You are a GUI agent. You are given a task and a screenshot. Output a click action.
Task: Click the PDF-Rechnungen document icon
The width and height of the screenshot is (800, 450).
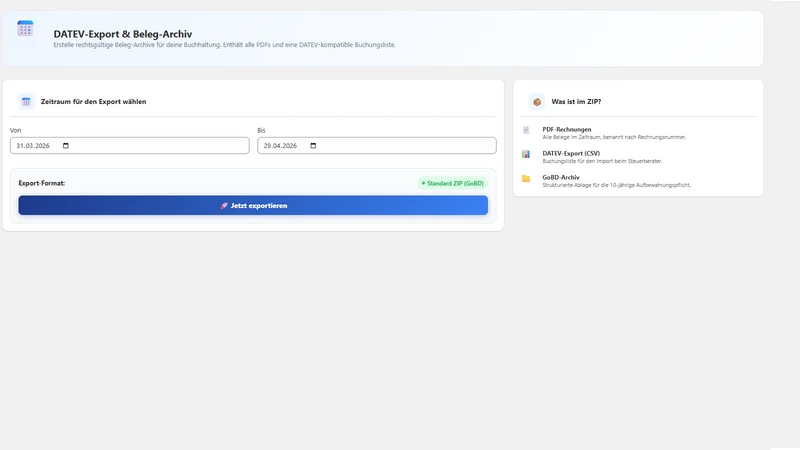pyautogui.click(x=526, y=130)
